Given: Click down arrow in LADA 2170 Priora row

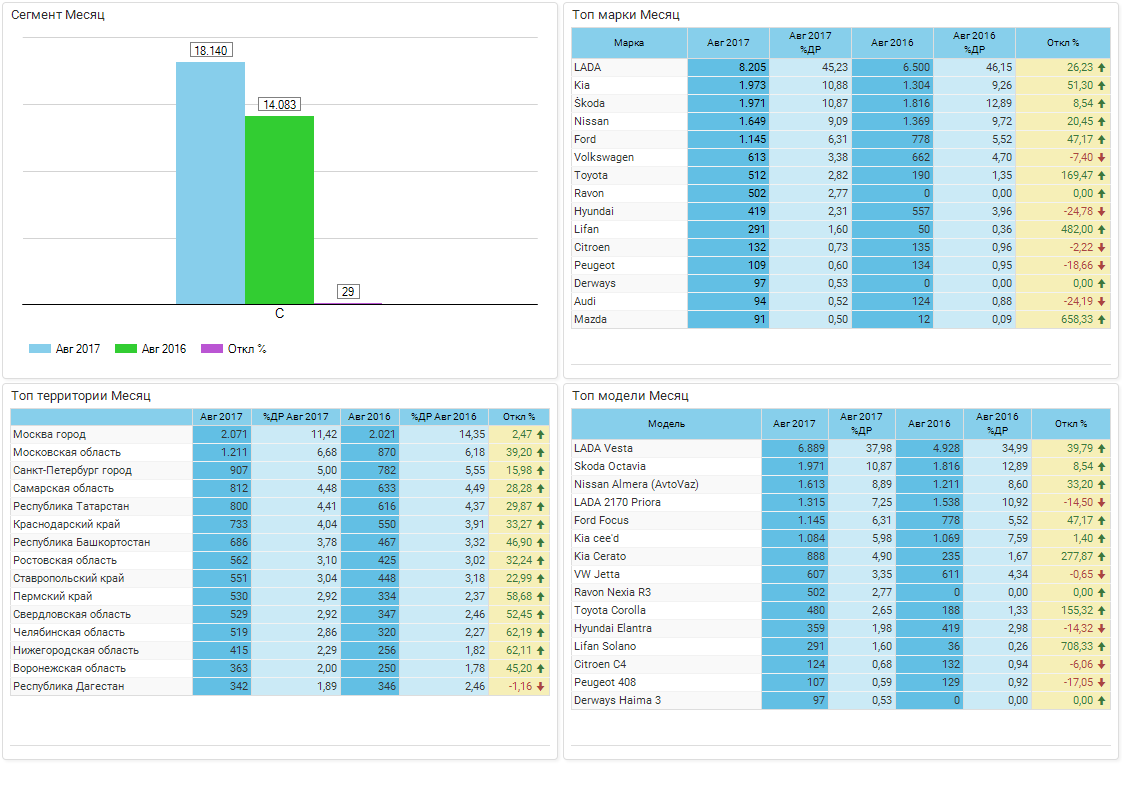Looking at the screenshot, I should click(x=1102, y=502).
